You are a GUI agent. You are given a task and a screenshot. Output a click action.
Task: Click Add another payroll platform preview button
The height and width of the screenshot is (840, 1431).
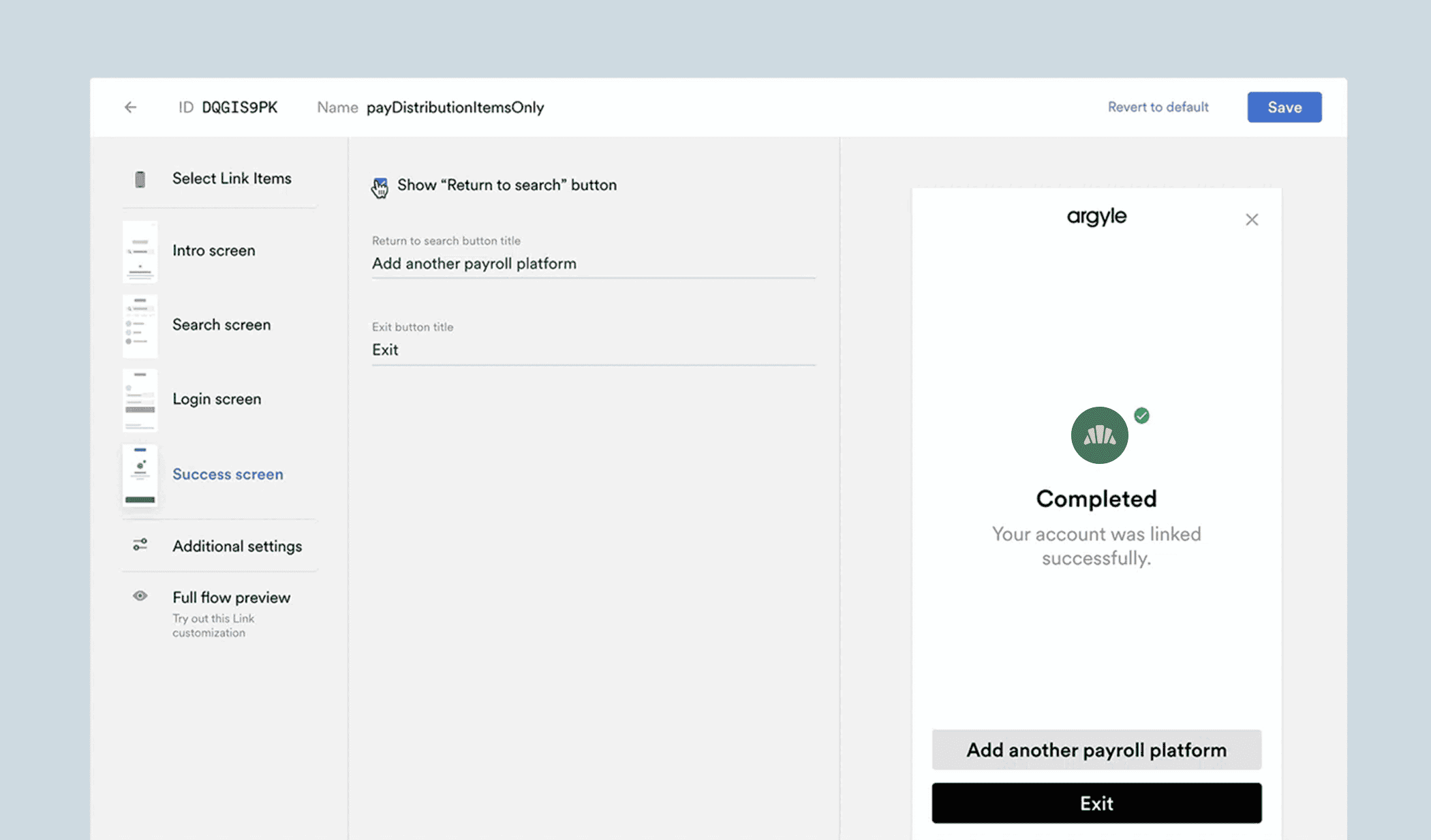pos(1096,750)
